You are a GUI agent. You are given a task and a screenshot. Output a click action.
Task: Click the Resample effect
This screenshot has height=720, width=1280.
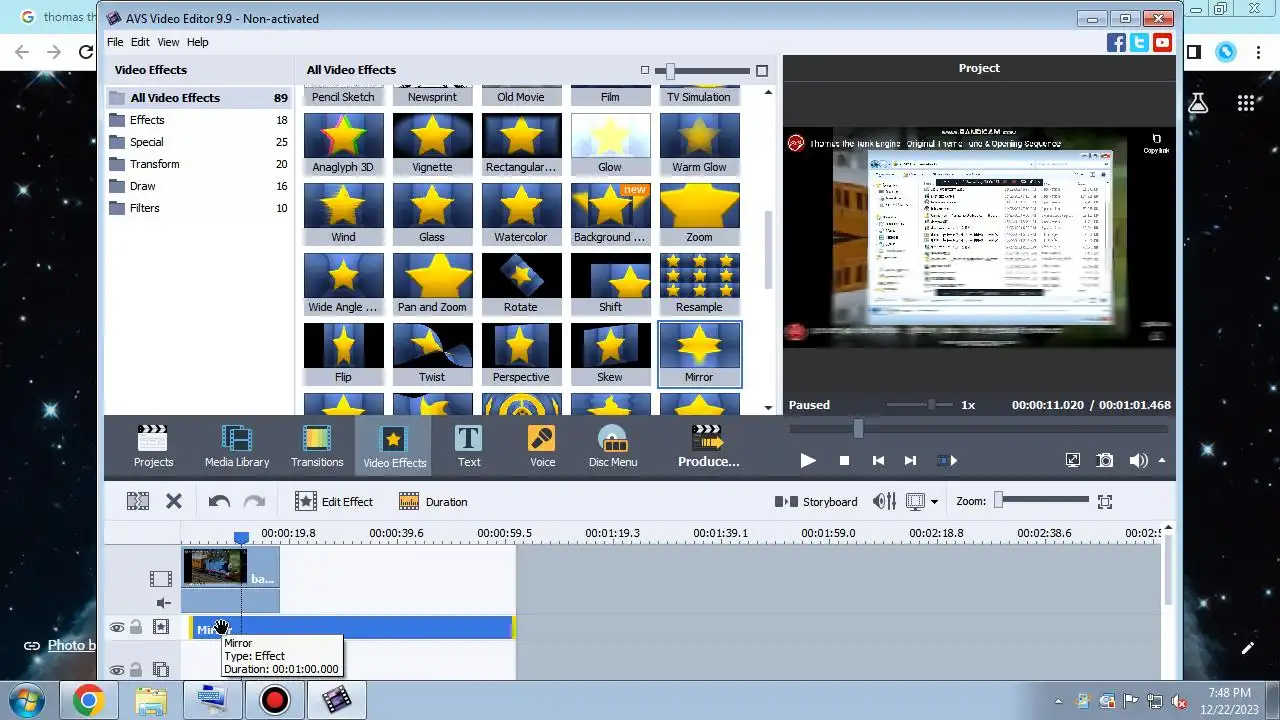pos(699,283)
